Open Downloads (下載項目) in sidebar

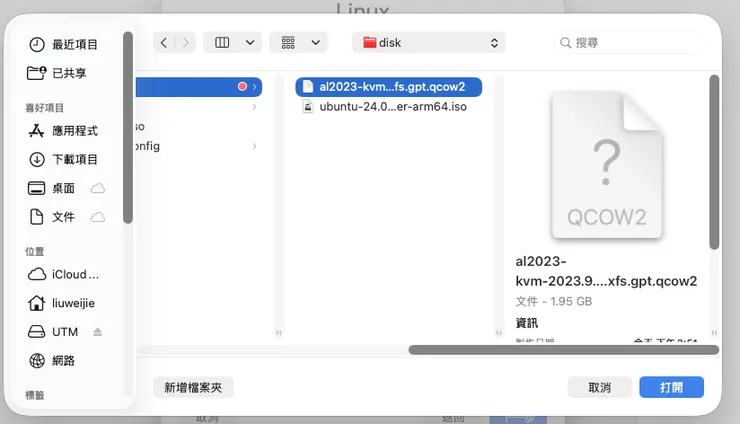point(63,160)
